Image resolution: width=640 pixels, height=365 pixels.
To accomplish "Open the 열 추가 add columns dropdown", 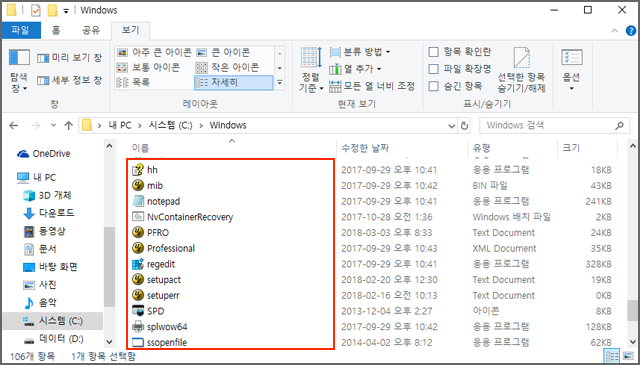I will pyautogui.click(x=356, y=69).
